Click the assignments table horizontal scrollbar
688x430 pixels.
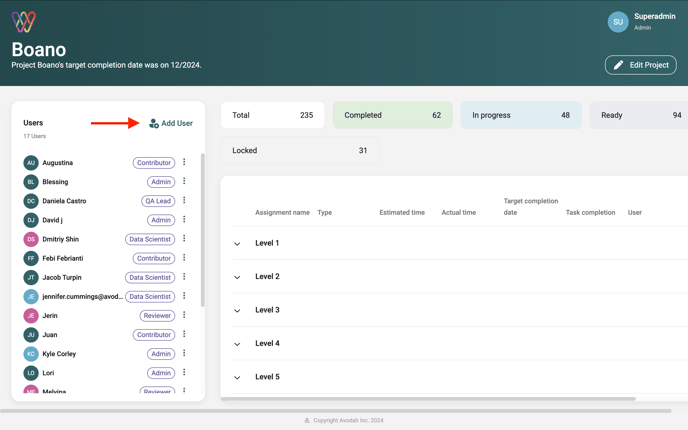428,399
